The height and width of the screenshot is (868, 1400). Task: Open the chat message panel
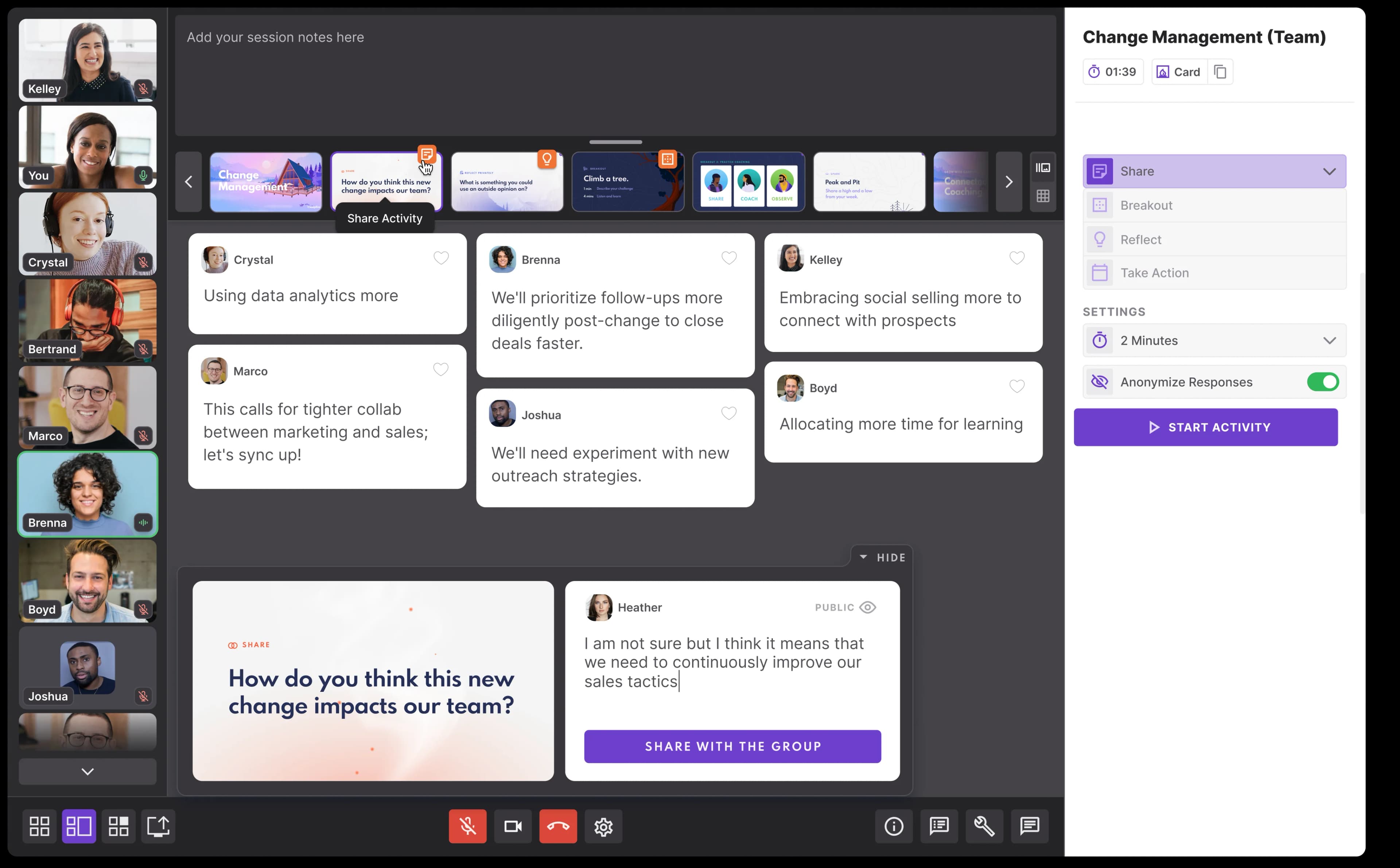(x=1029, y=826)
